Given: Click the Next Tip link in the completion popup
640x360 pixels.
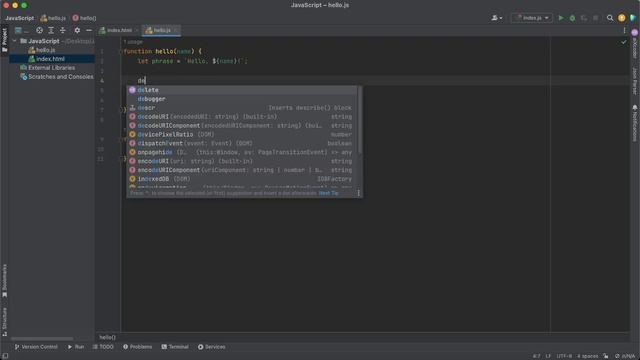Looking at the screenshot, I should 329,193.
